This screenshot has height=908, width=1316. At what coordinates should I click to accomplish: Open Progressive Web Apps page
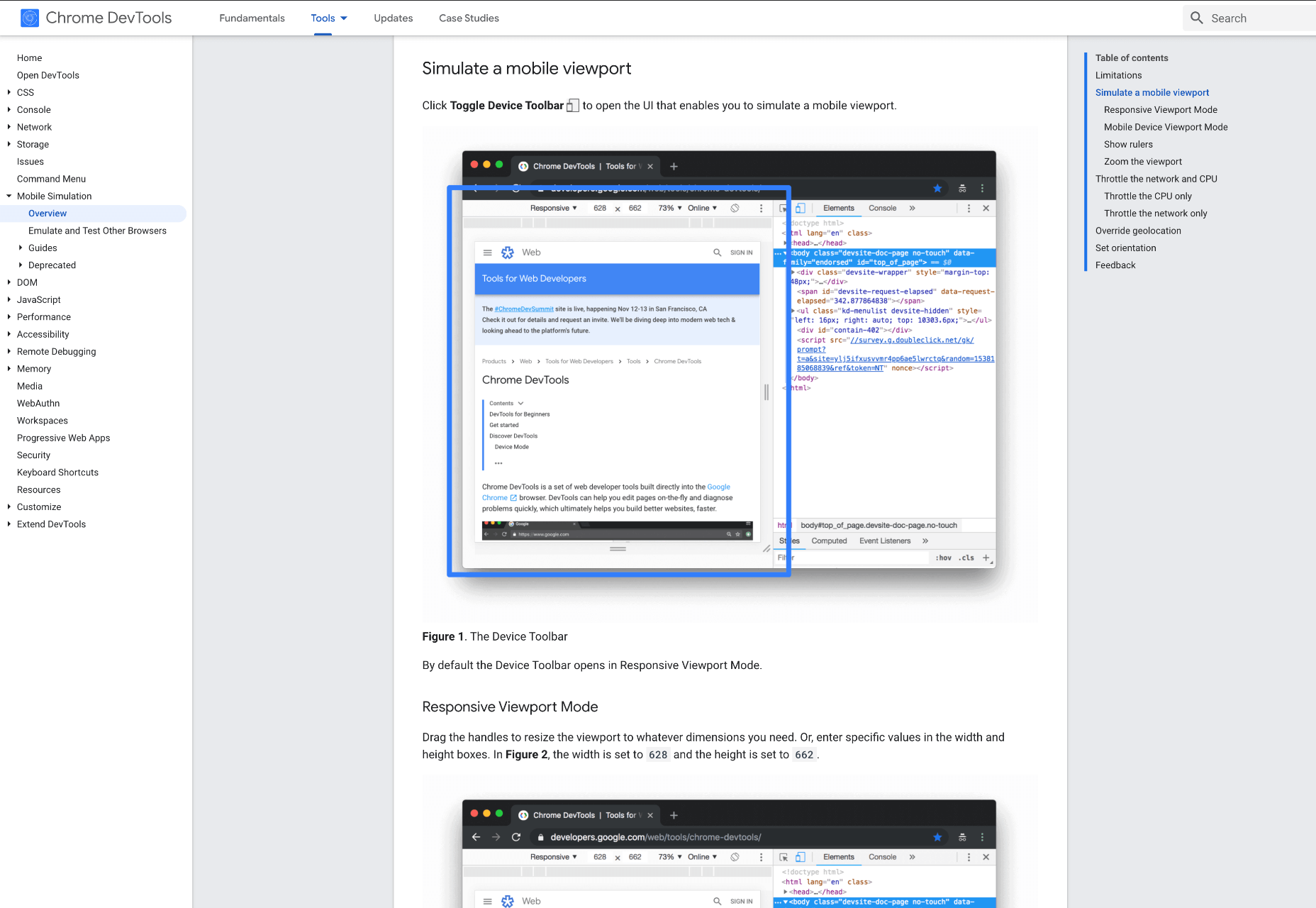click(64, 438)
